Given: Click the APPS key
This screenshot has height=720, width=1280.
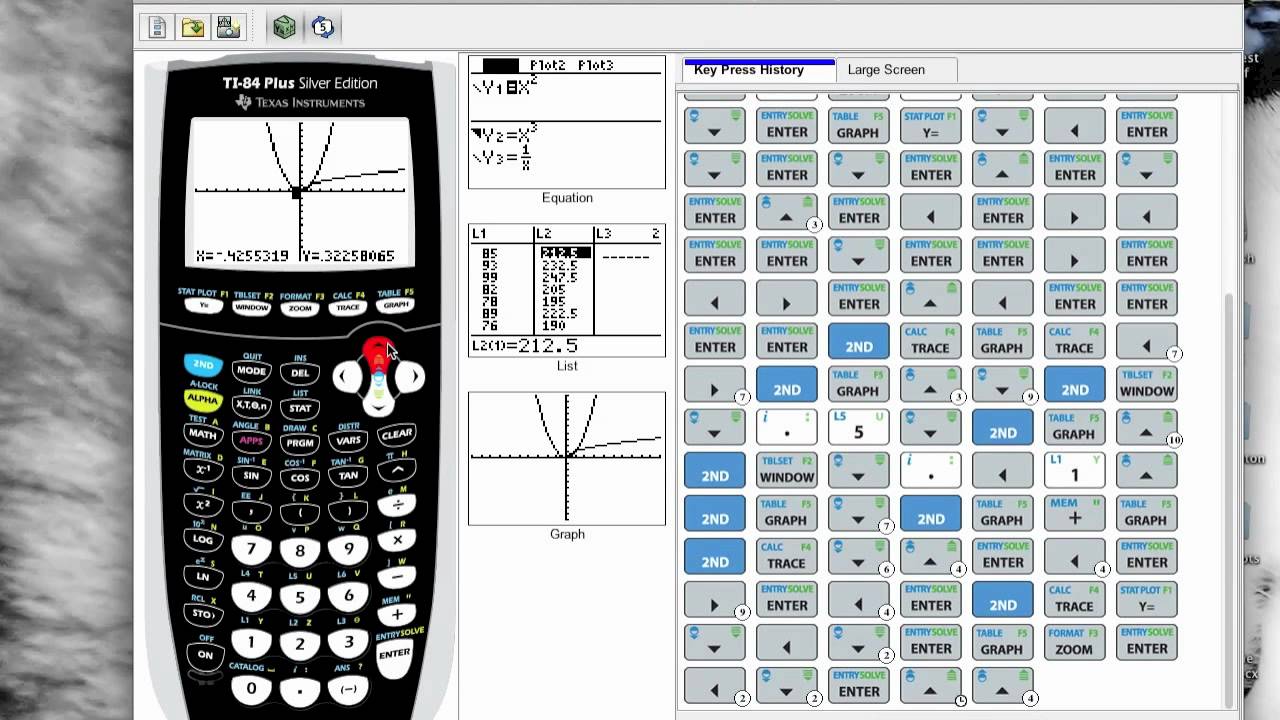Looking at the screenshot, I should click(251, 440).
